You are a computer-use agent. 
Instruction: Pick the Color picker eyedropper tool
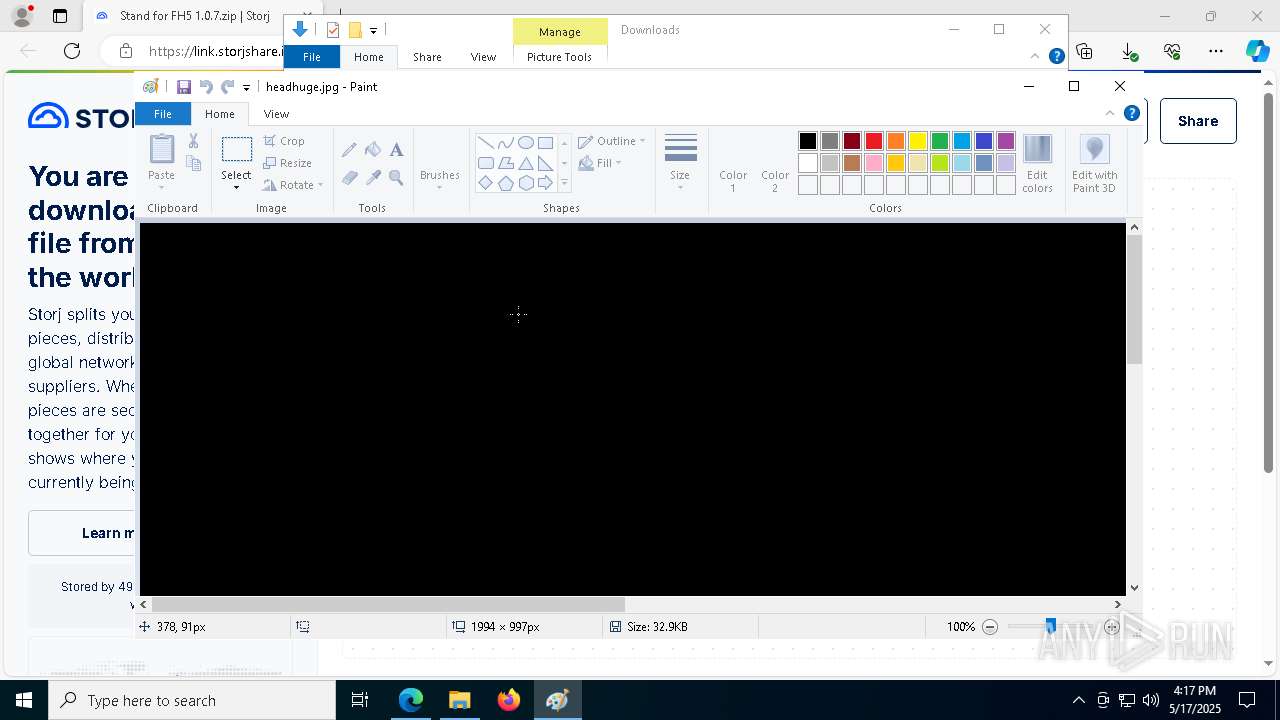(373, 178)
